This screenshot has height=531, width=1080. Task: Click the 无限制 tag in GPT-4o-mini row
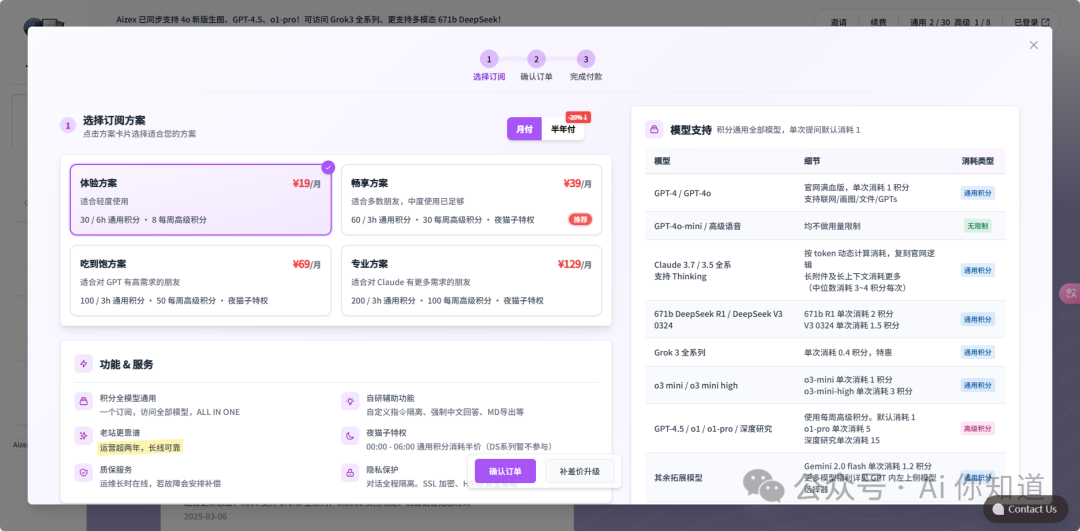coord(977,225)
